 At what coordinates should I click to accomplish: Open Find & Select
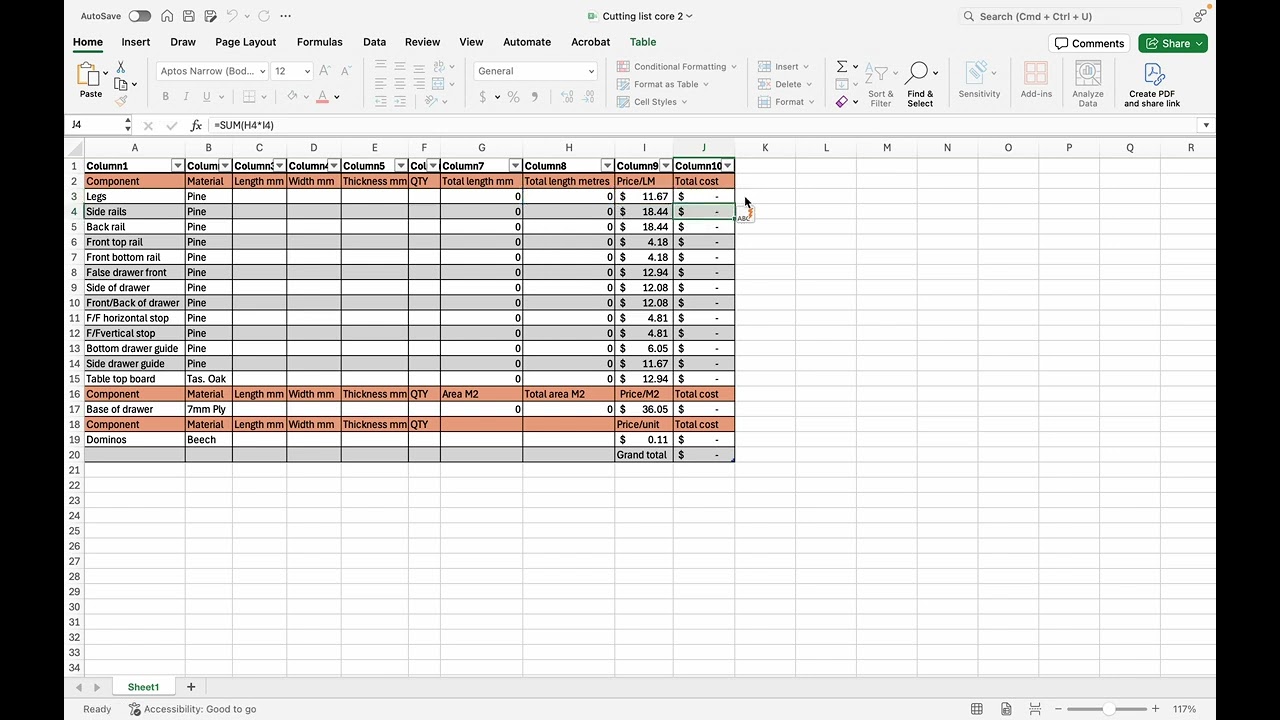click(x=920, y=84)
